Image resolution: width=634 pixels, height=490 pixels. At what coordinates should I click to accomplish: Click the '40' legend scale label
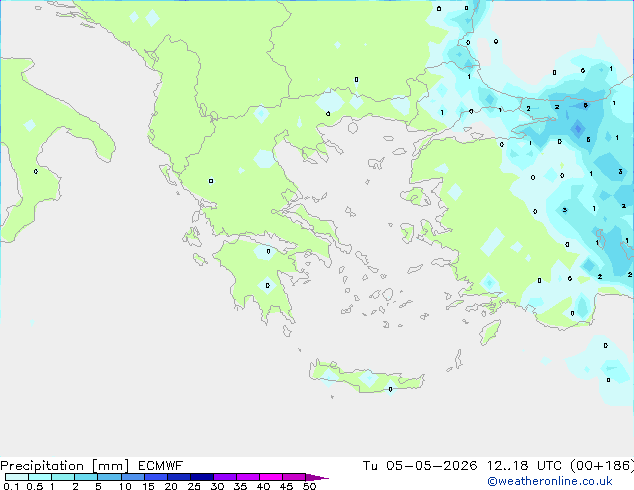tap(263, 486)
